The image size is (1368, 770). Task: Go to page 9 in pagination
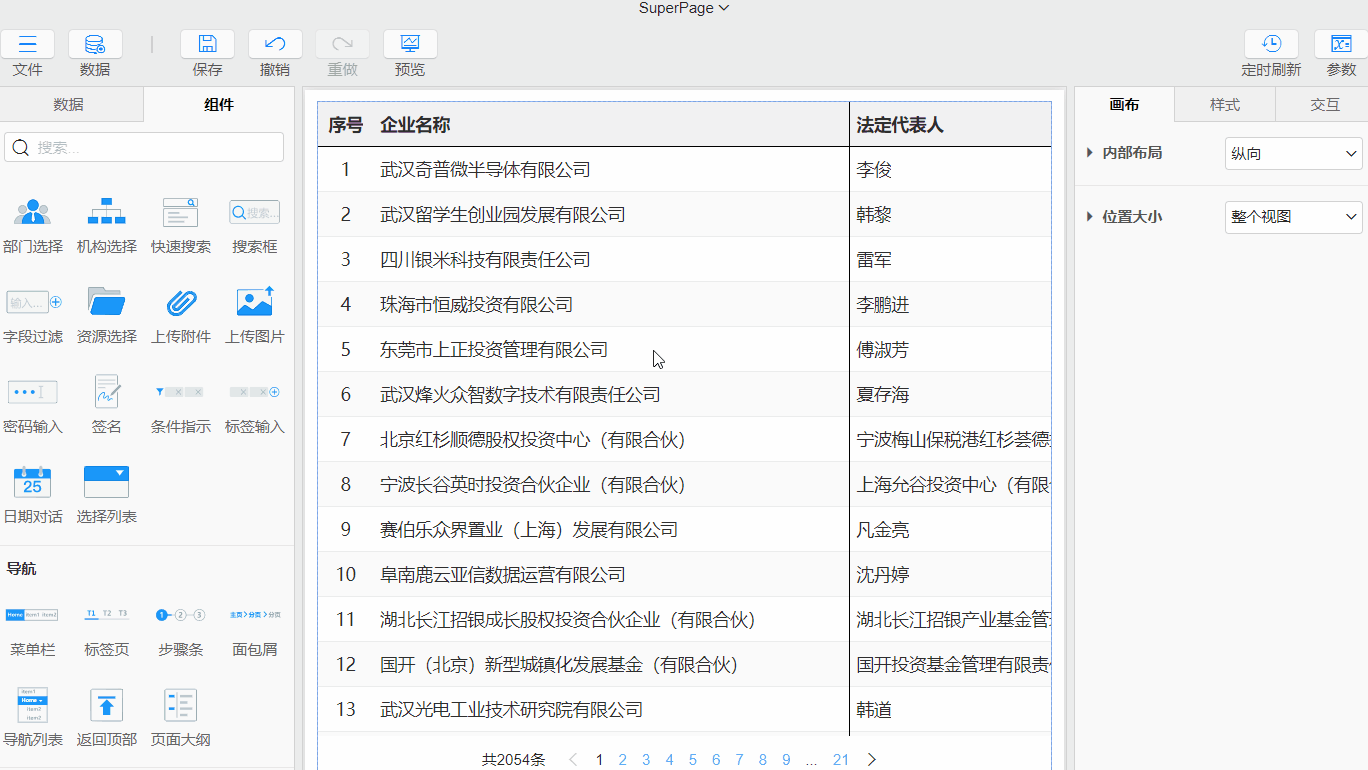pos(786,760)
